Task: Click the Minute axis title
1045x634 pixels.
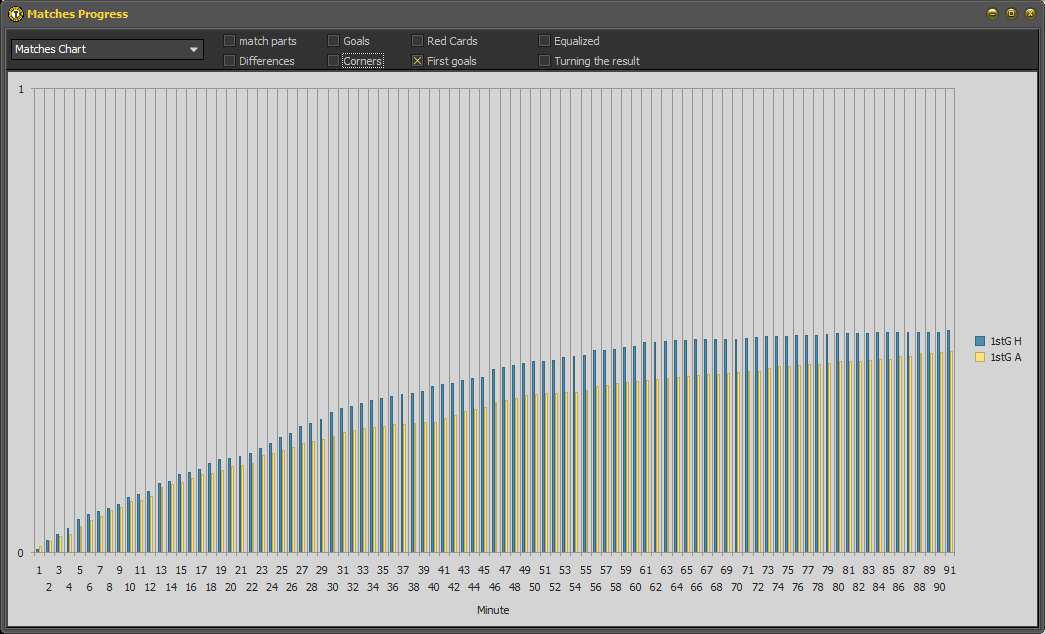Action: (492, 610)
